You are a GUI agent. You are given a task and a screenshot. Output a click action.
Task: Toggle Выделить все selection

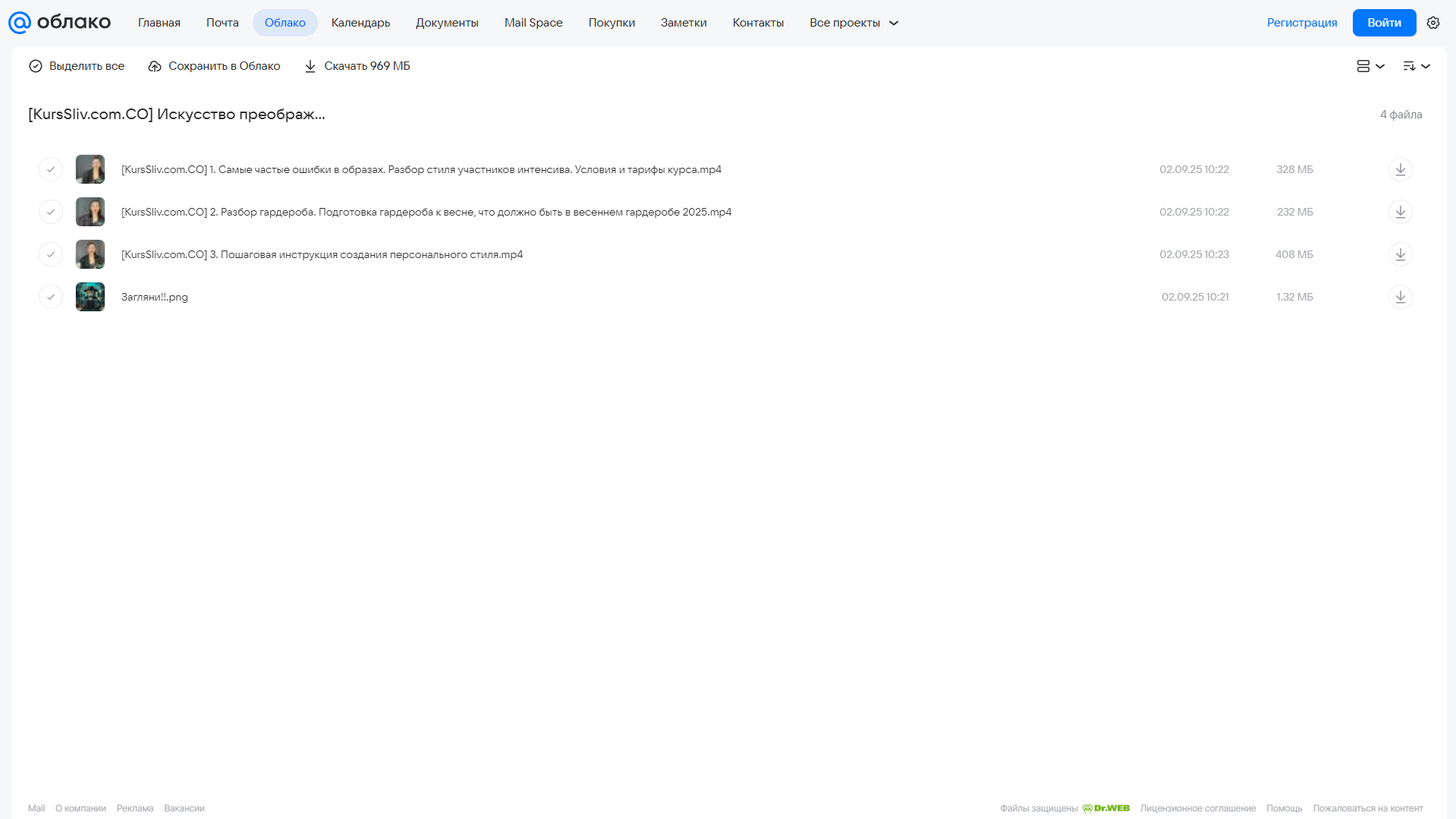[77, 66]
